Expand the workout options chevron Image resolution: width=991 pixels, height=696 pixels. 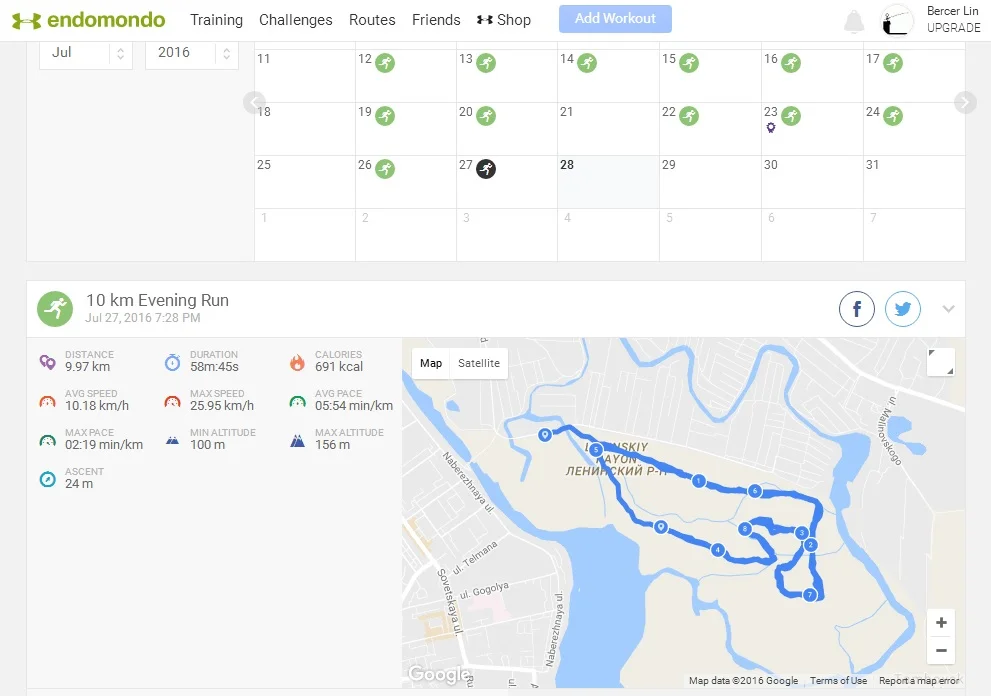[x=948, y=309]
